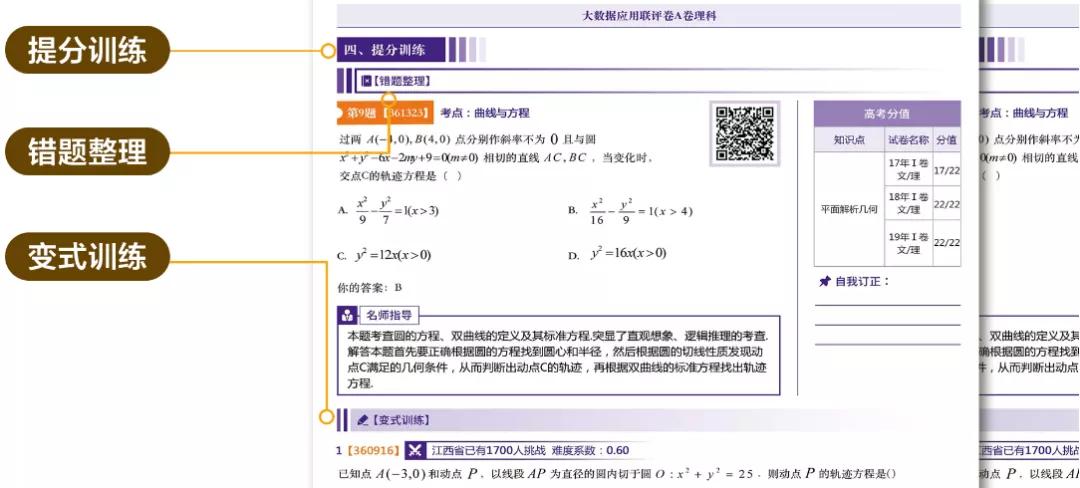Click the icon before 【错题整理】 heading

click(x=366, y=81)
